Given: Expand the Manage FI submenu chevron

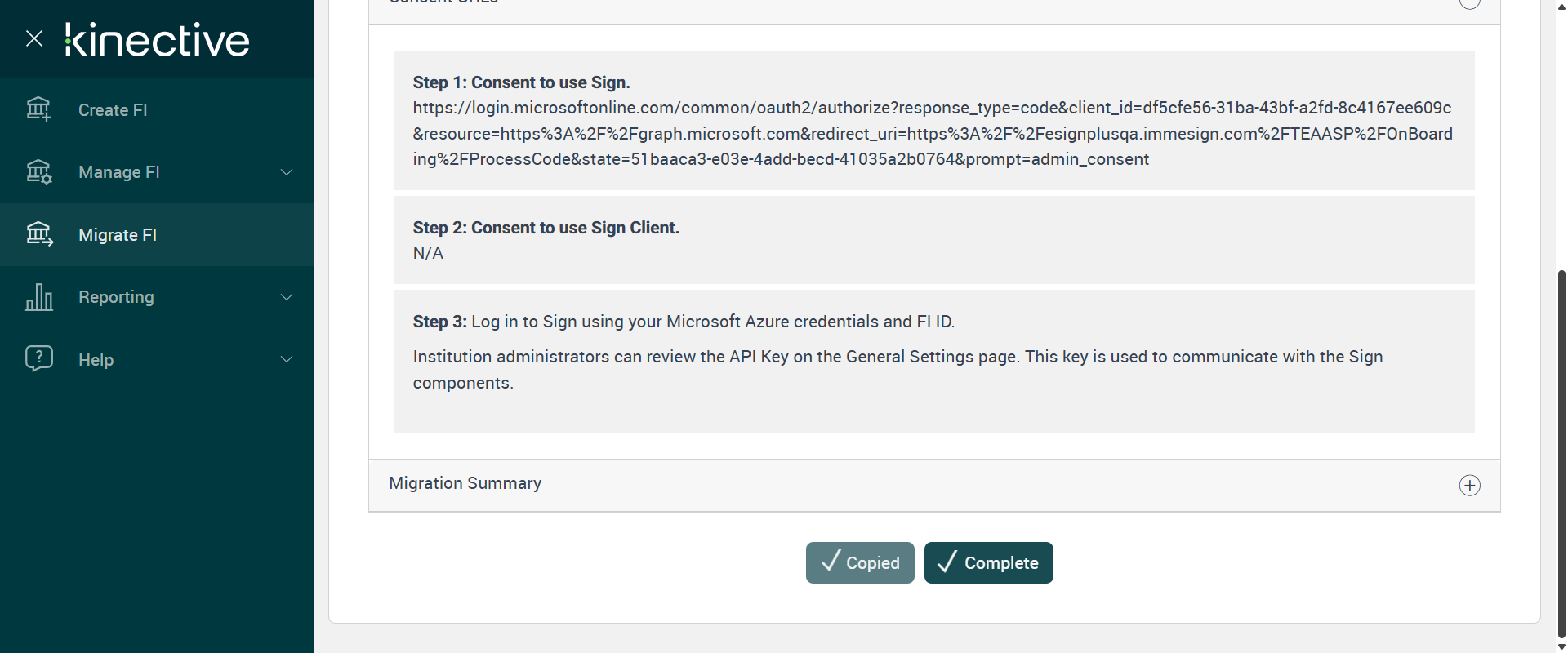Looking at the screenshot, I should [x=287, y=172].
